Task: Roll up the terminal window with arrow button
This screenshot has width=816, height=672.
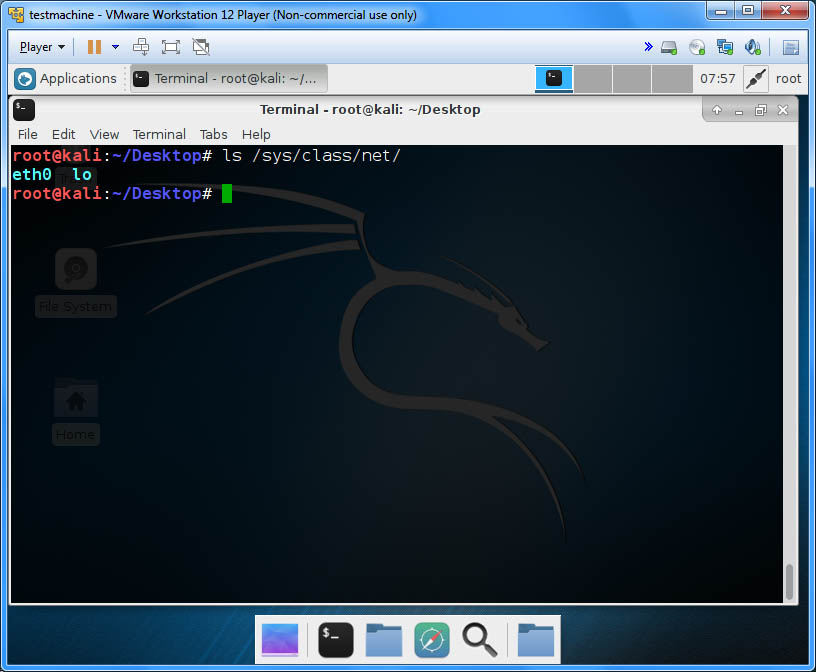Action: 717,110
